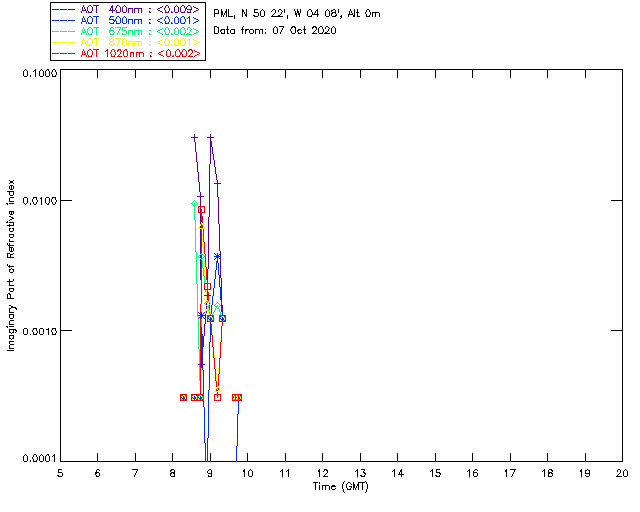The height and width of the screenshot is (512, 640).
Task: Click the AOT 870nm legend entry
Action: click(x=127, y=42)
